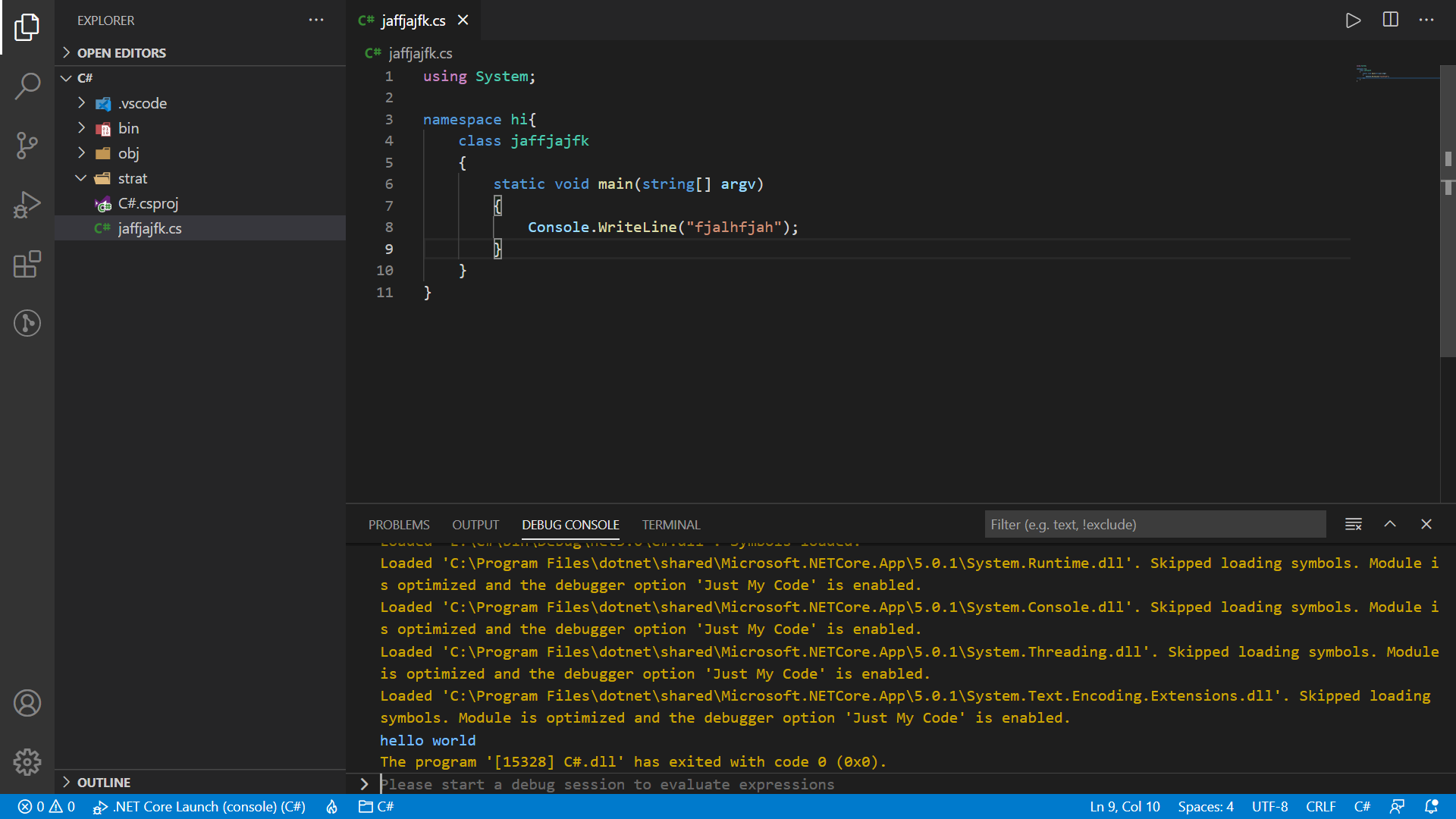The height and width of the screenshot is (819, 1456).
Task: Change indentation via Spaces: 4
Action: click(1206, 807)
